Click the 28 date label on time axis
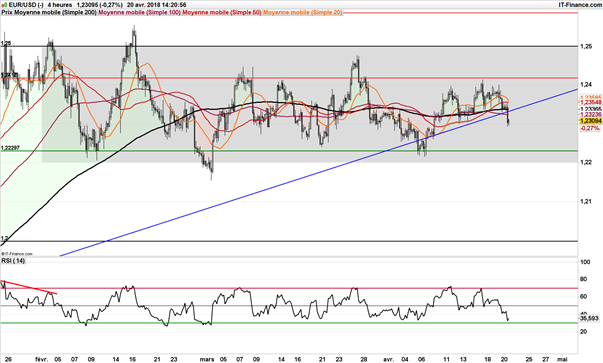 365,360
